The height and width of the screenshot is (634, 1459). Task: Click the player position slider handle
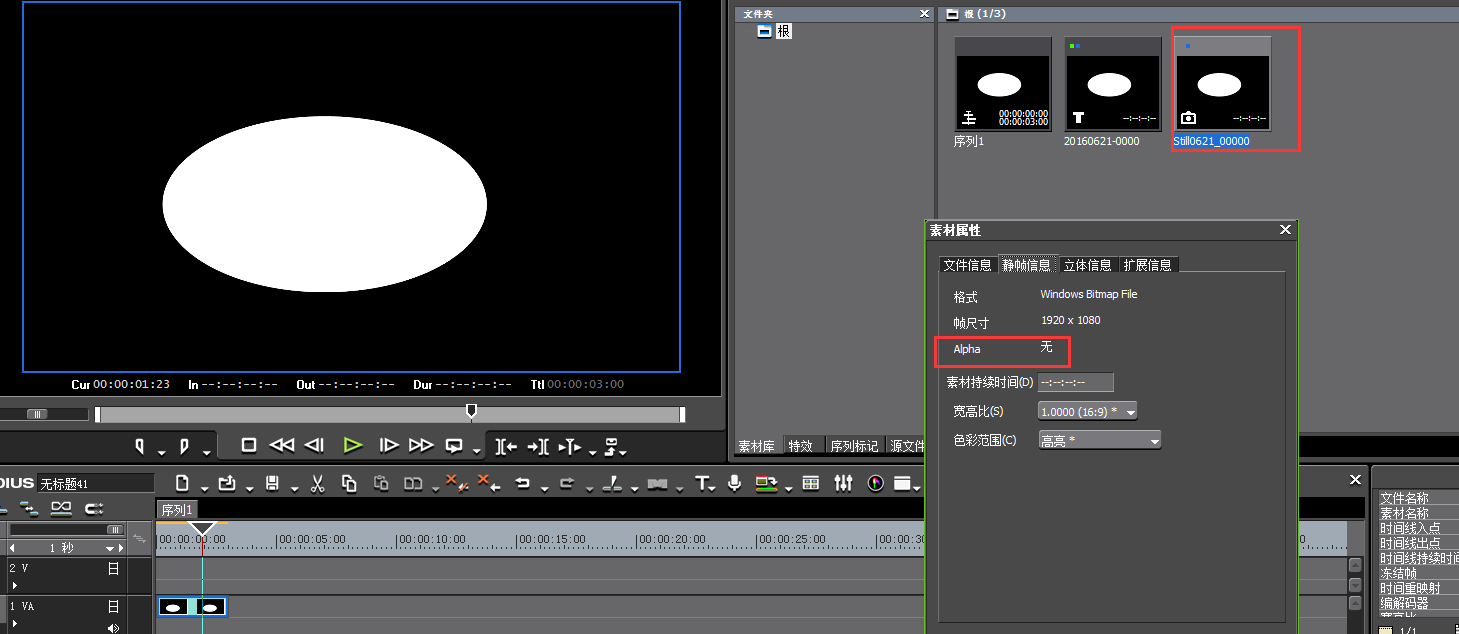pos(472,411)
